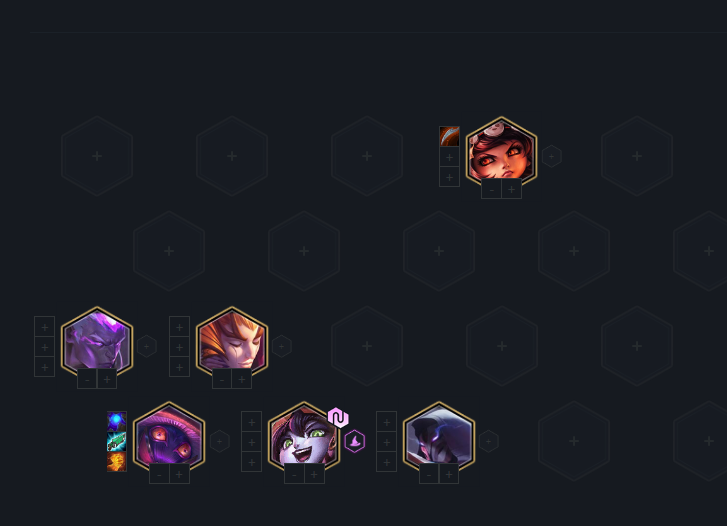Decrease star level of the purple stone champion
This screenshot has height=526, width=727.
point(87,379)
